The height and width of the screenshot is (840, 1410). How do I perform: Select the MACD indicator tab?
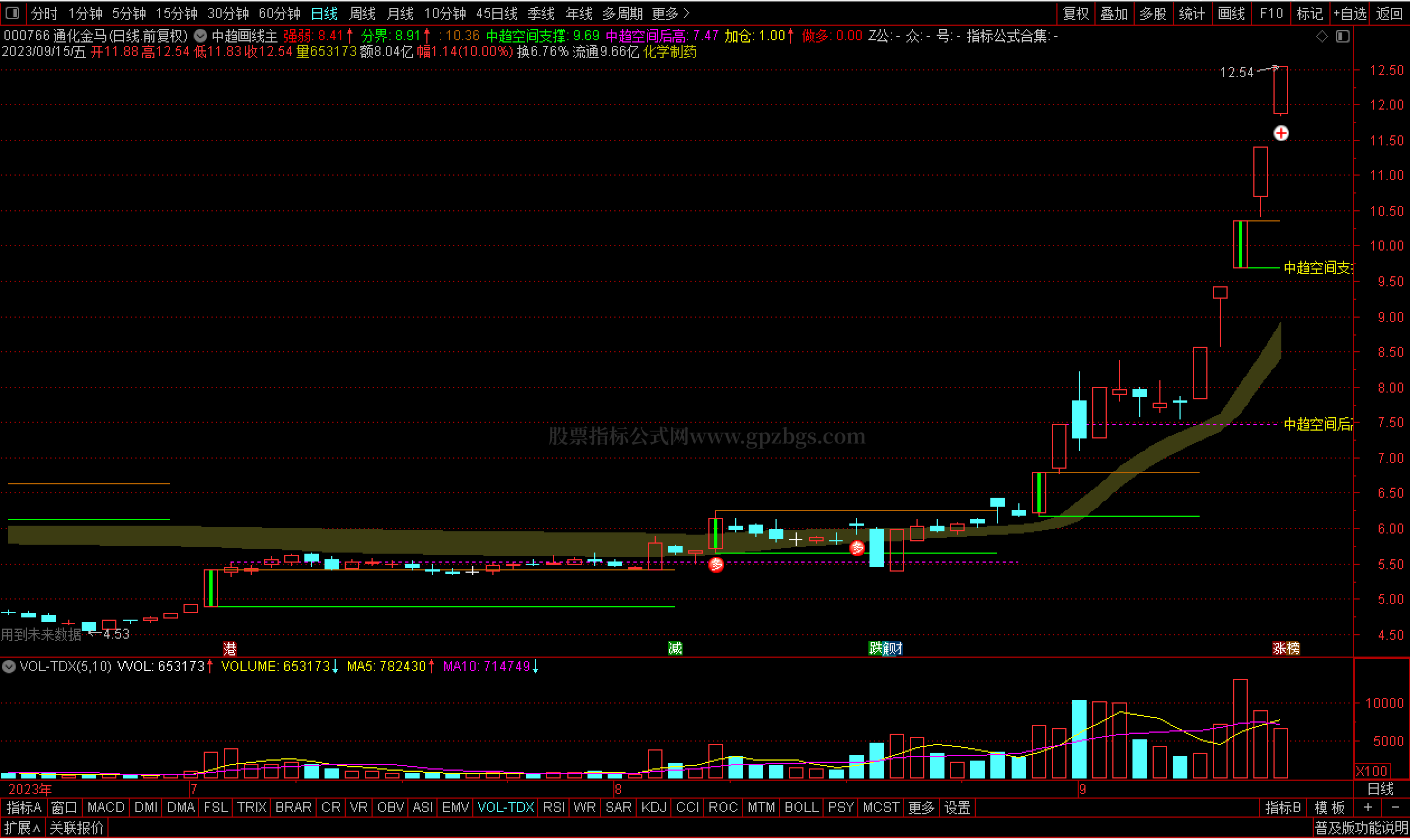[x=106, y=808]
